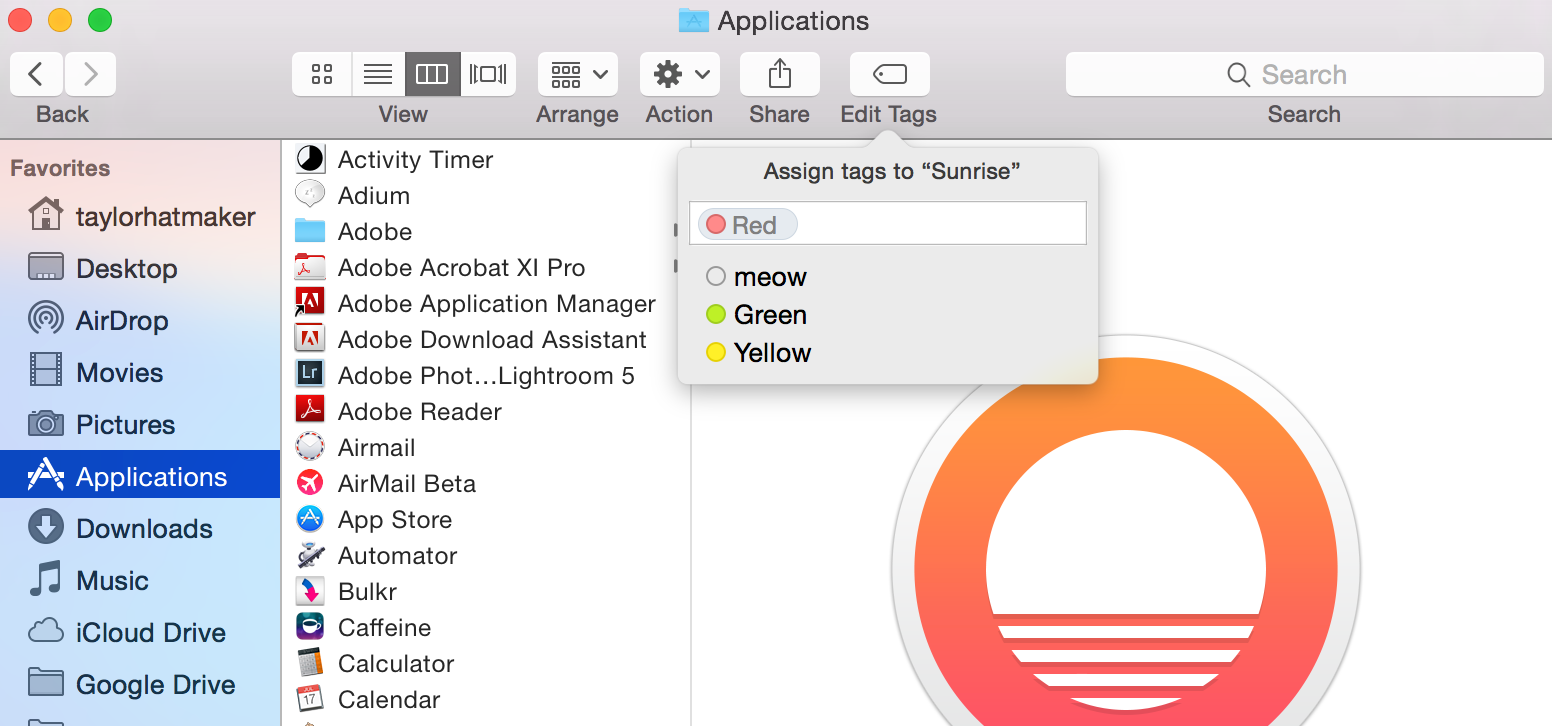This screenshot has height=726, width=1552.
Task: Click the tag entry field with Red
Action: (888, 223)
